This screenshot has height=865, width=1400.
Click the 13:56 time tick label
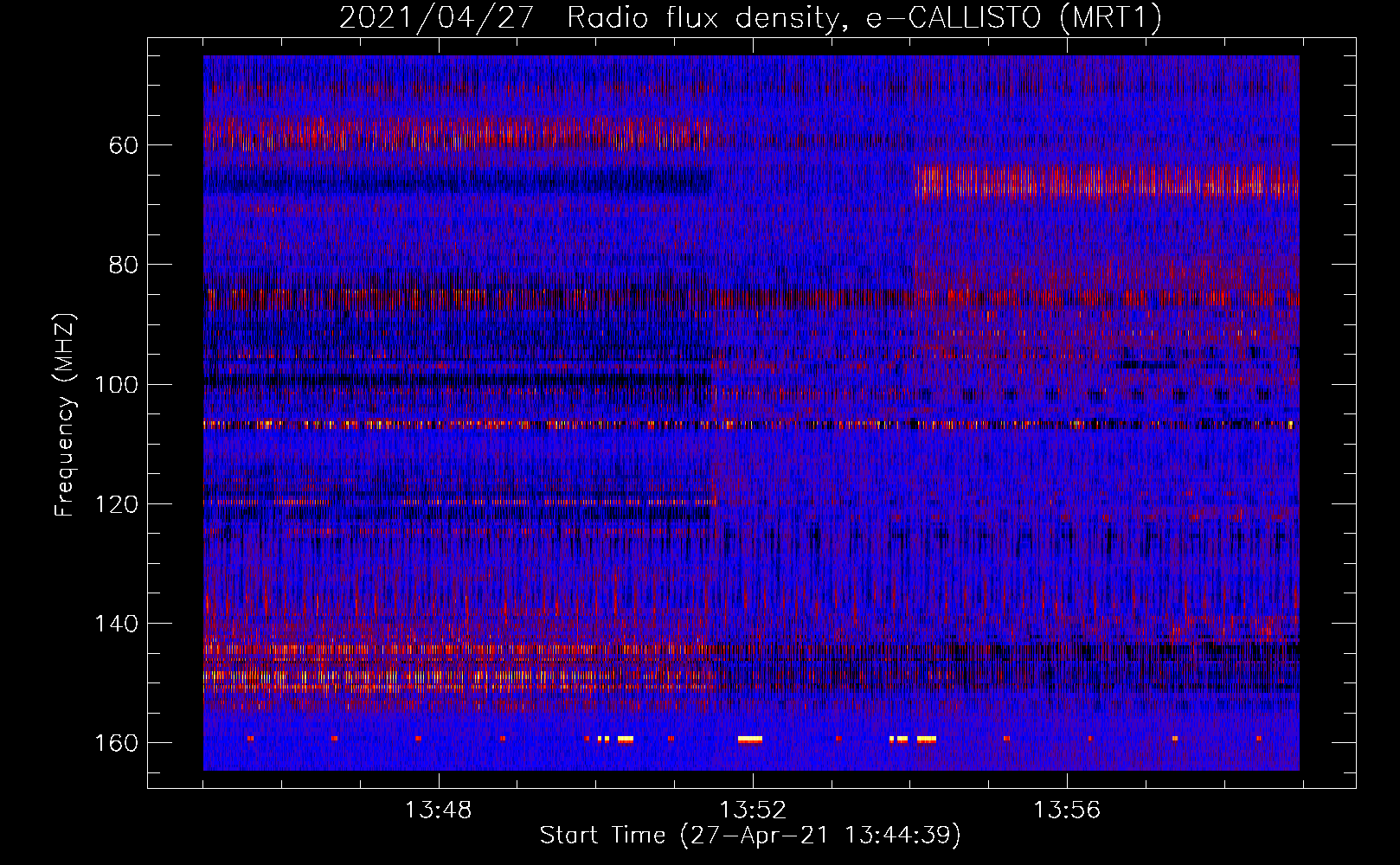coord(1067,811)
